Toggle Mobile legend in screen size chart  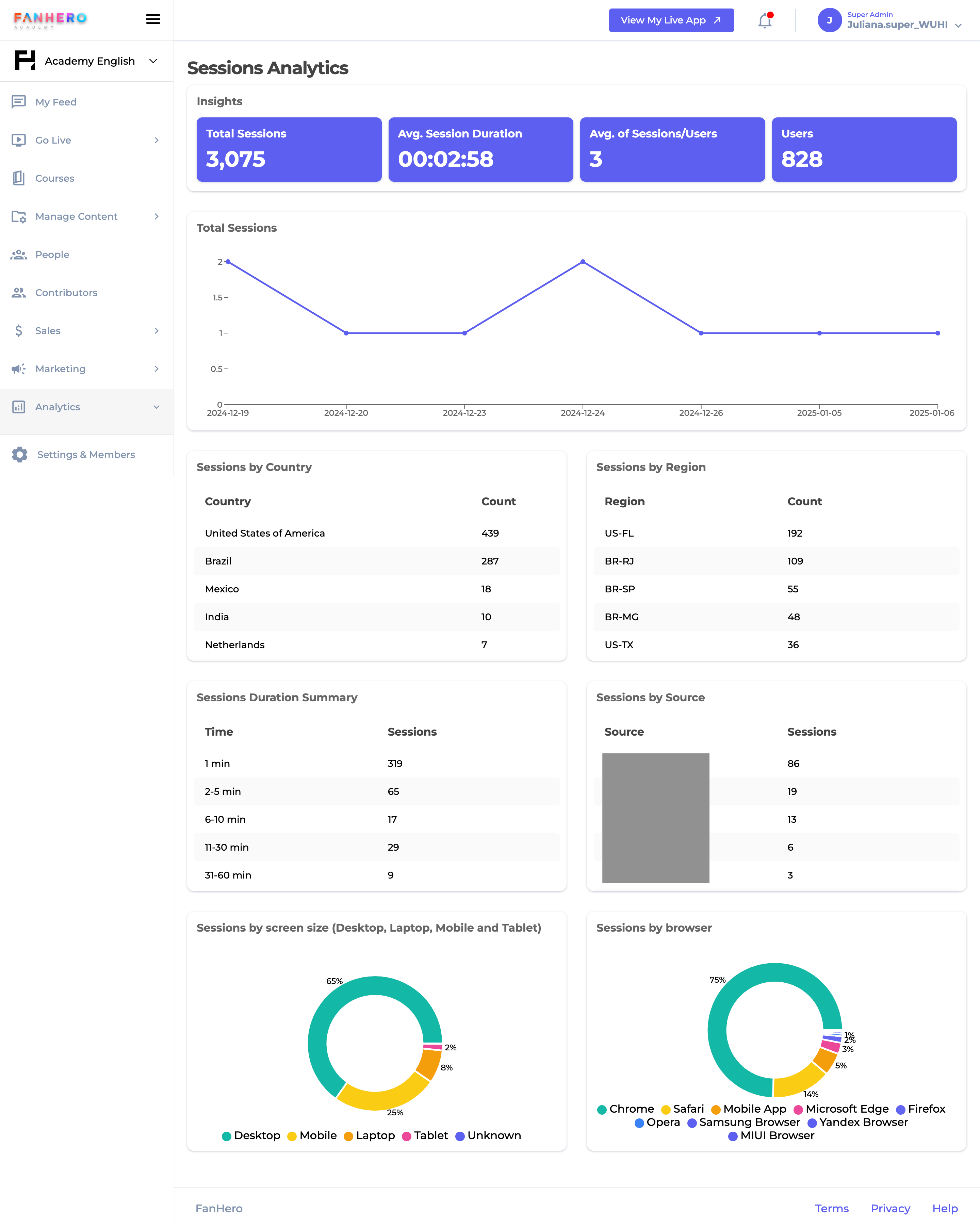pyautogui.click(x=312, y=1135)
